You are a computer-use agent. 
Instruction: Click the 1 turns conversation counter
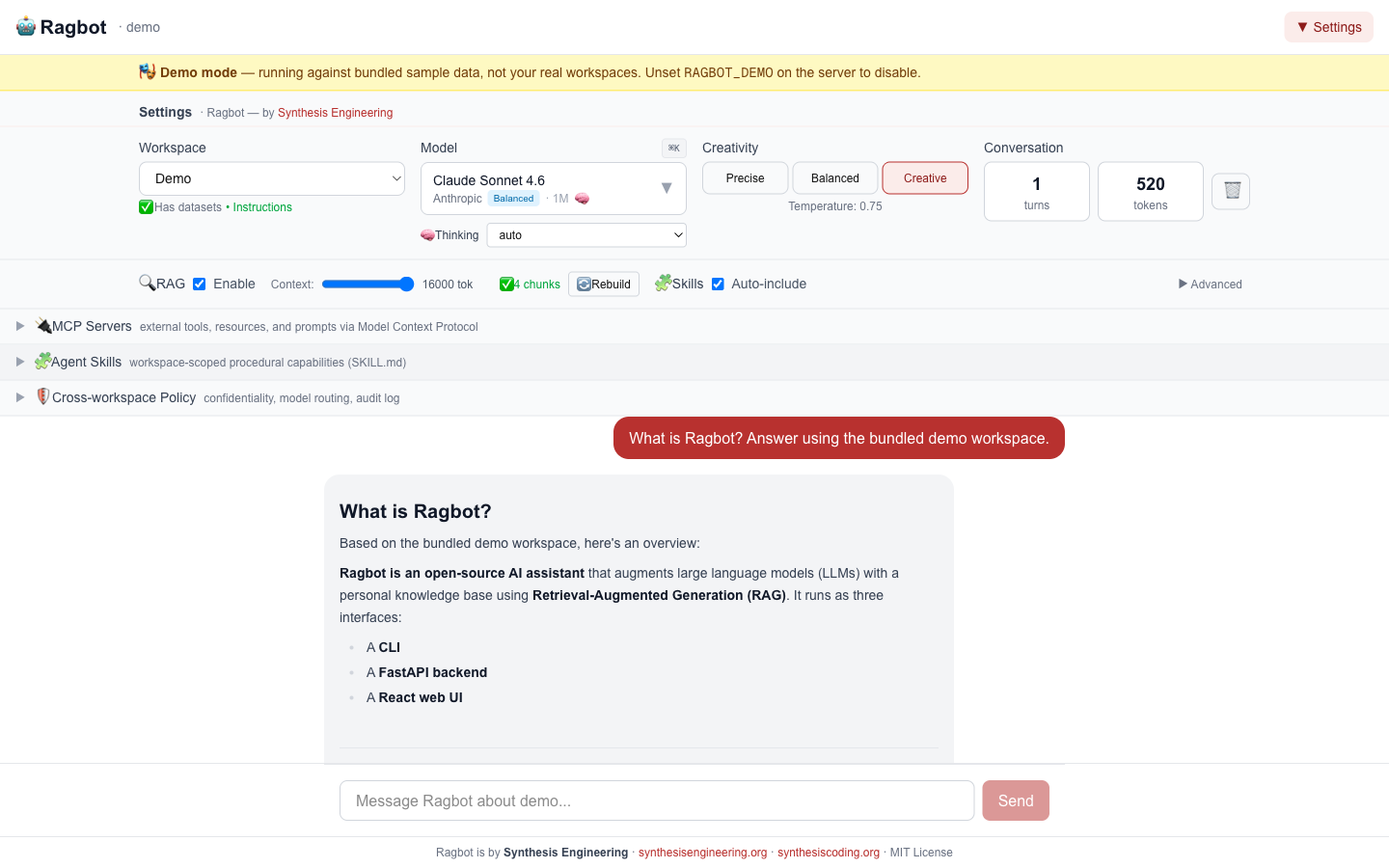pyautogui.click(x=1037, y=192)
